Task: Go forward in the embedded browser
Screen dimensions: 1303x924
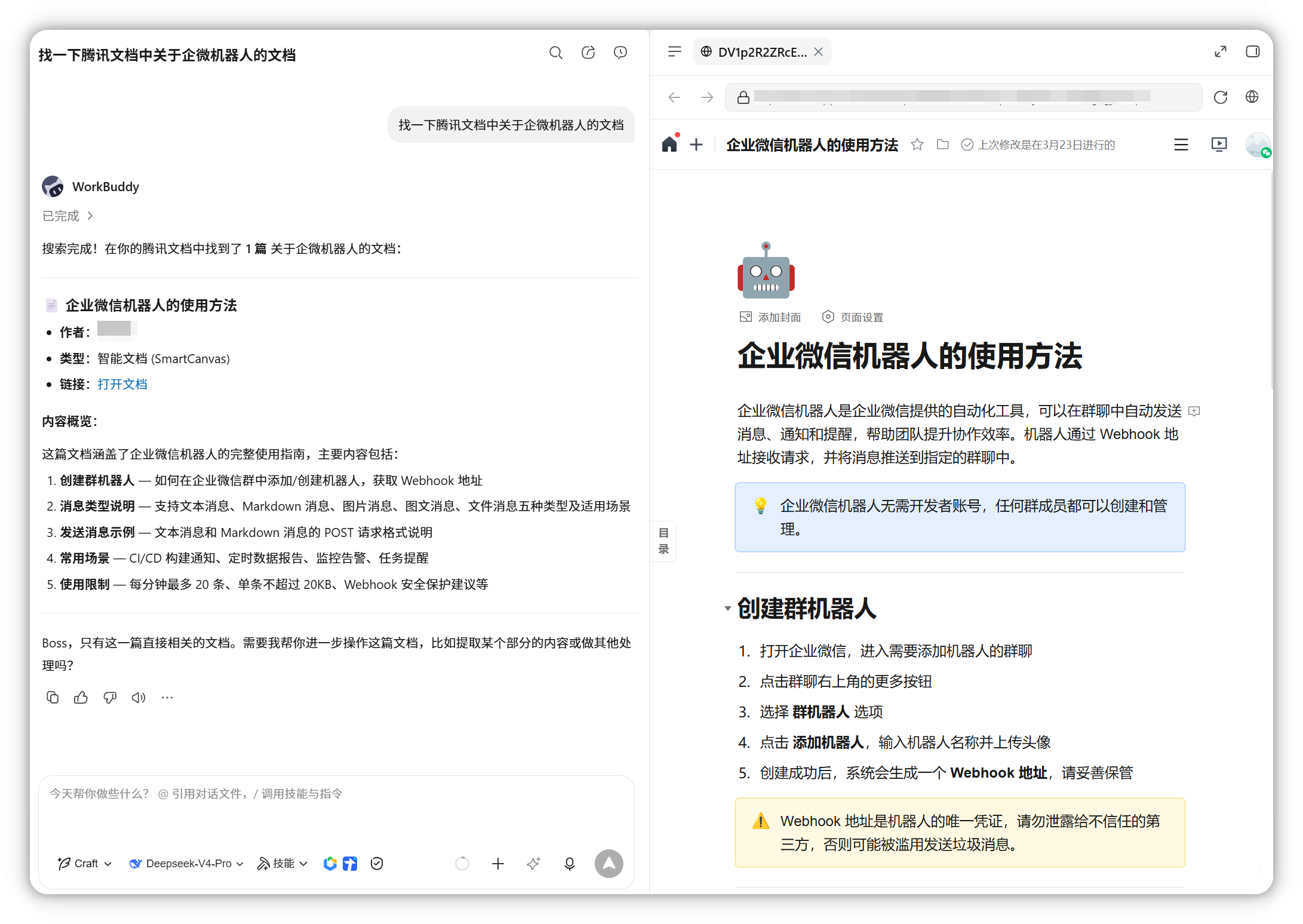Action: (708, 97)
